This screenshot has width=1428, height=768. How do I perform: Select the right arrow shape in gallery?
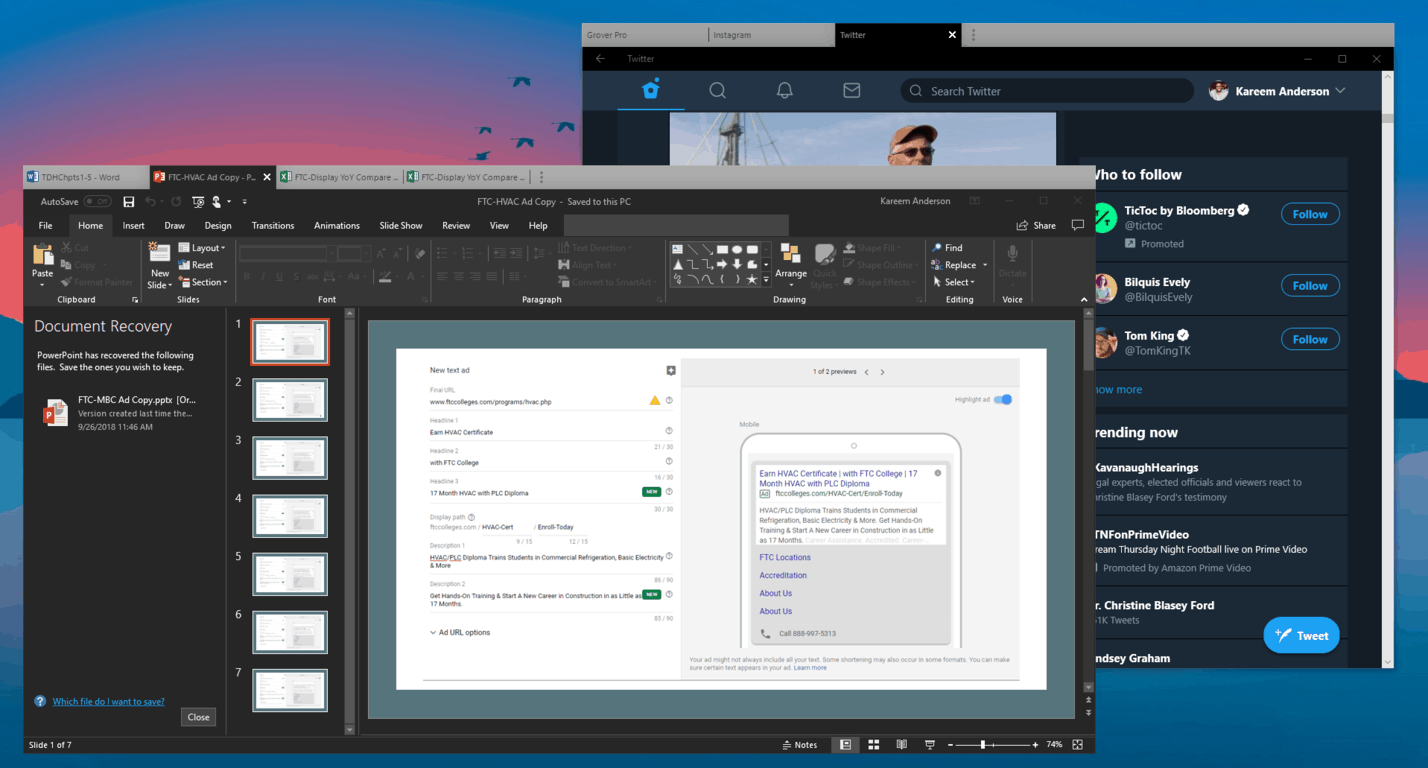pyautogui.click(x=722, y=264)
